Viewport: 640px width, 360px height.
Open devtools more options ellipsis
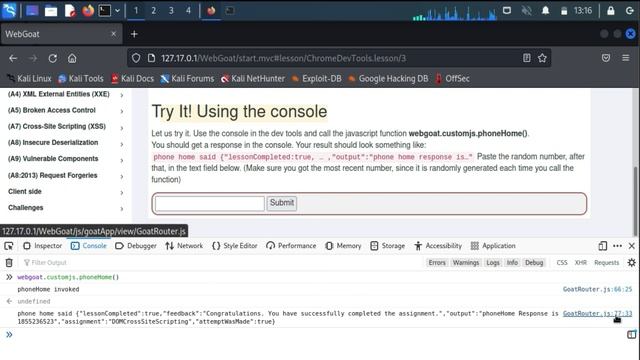click(617, 246)
